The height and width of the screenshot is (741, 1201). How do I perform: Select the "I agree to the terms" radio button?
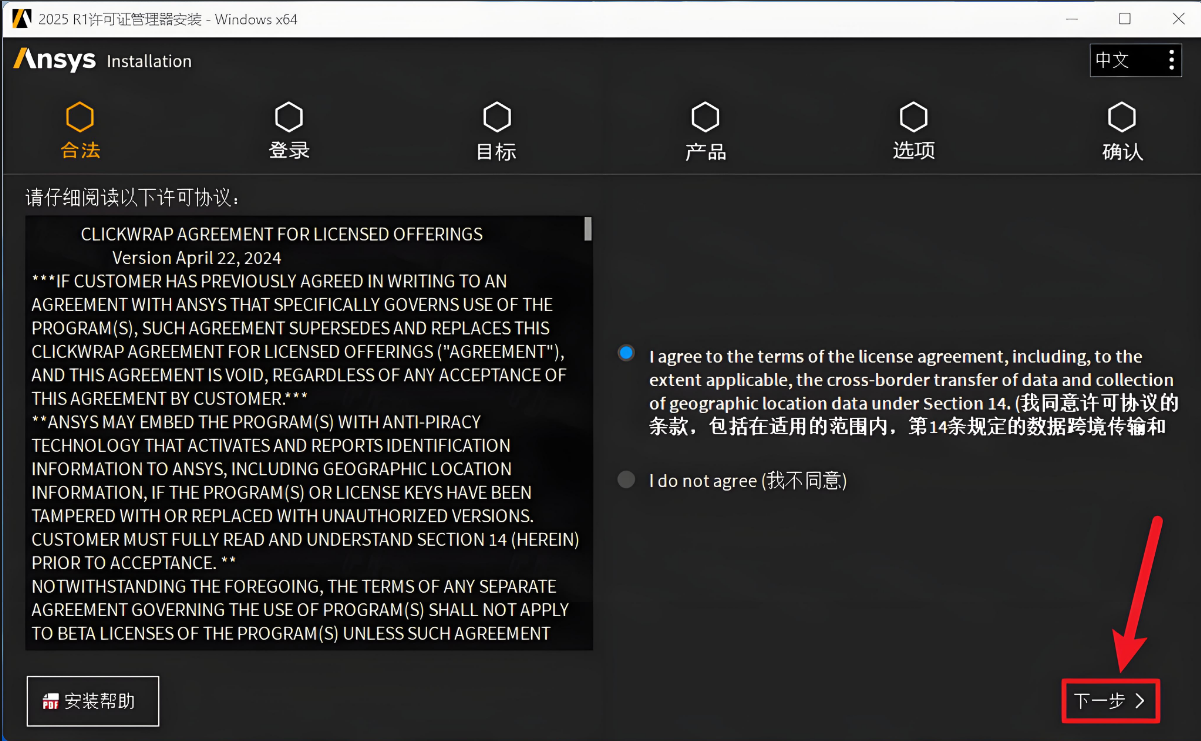(x=626, y=353)
